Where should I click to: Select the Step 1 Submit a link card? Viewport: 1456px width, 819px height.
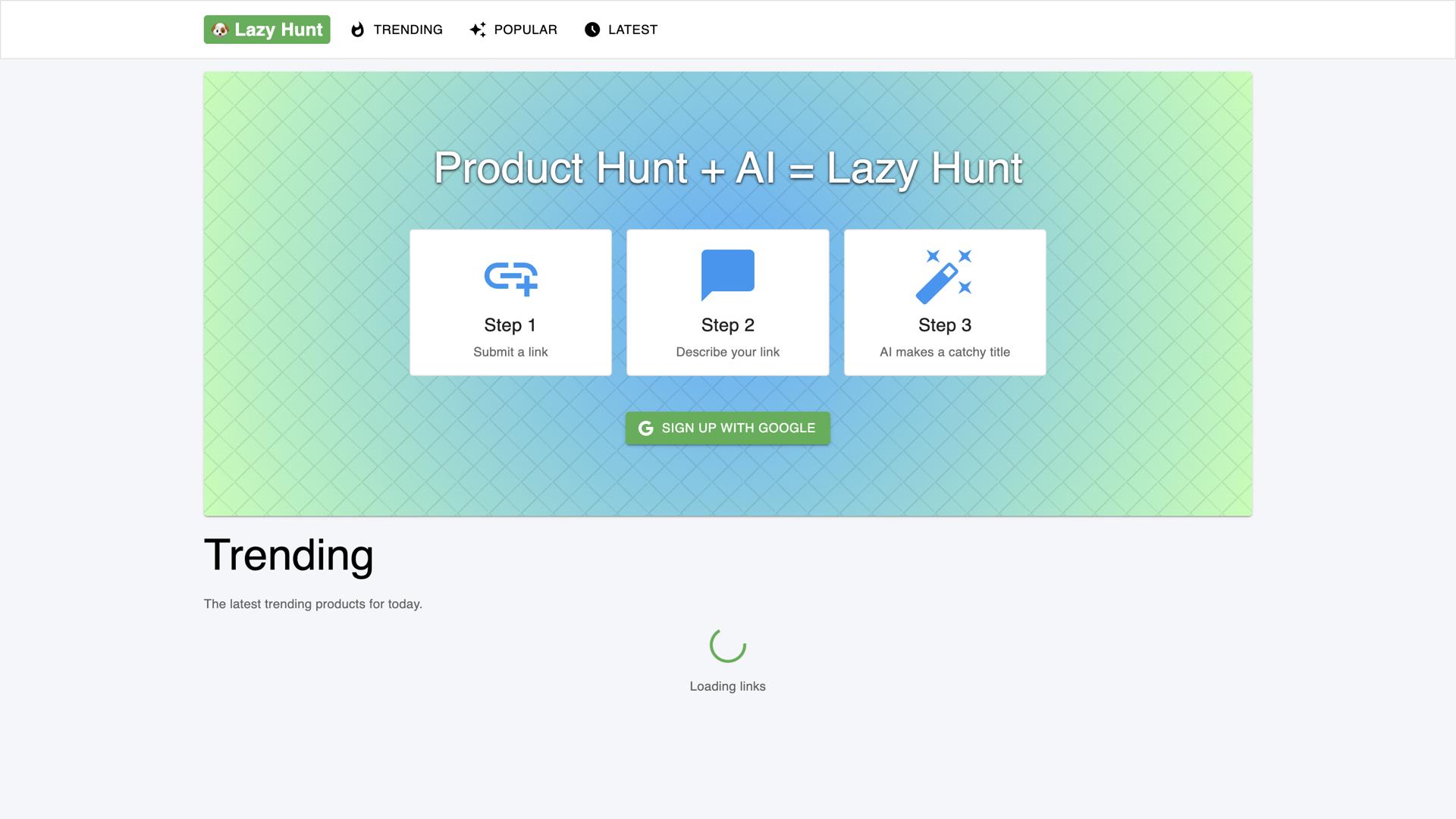click(x=510, y=302)
